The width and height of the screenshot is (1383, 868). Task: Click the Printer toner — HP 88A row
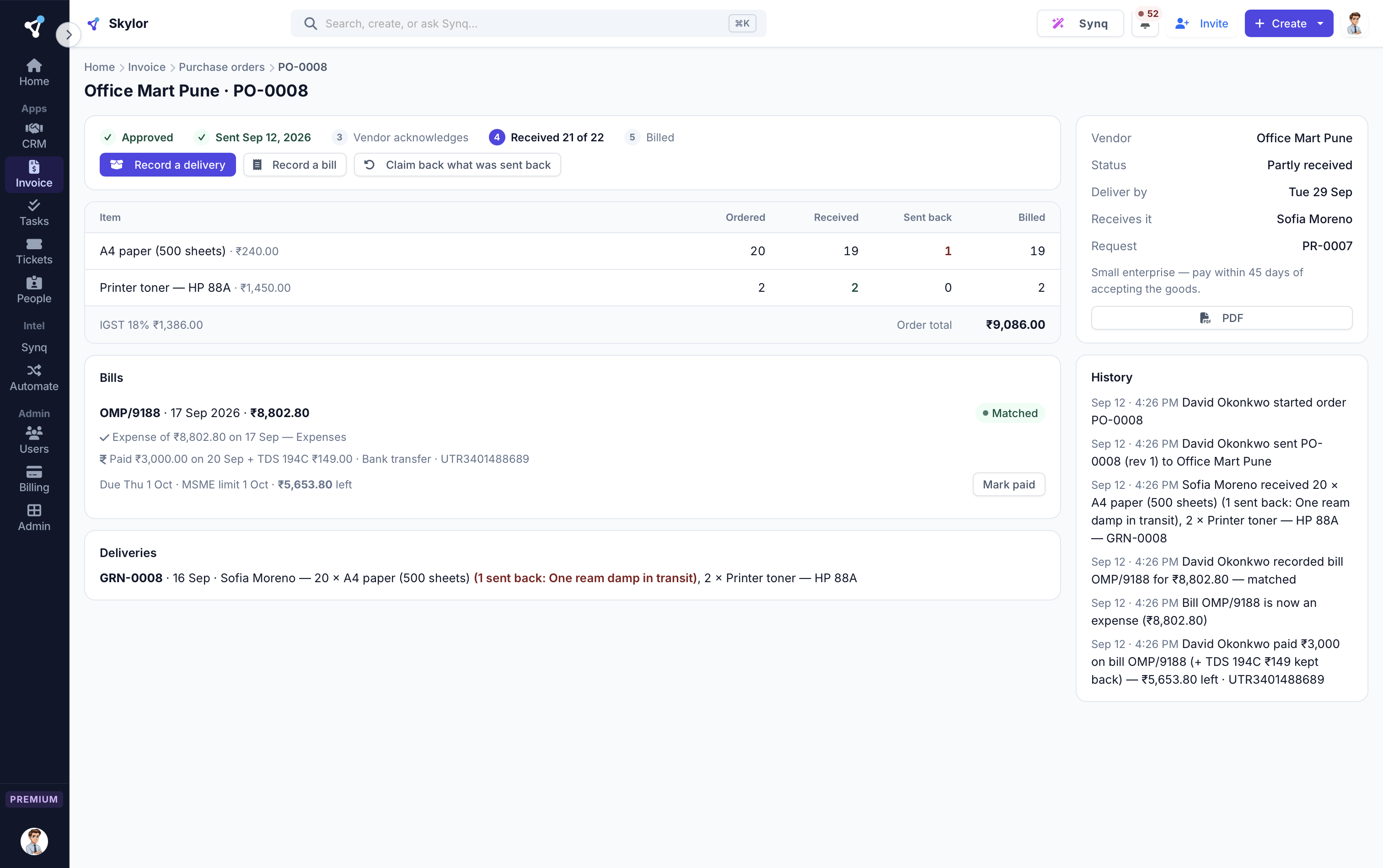(572, 288)
